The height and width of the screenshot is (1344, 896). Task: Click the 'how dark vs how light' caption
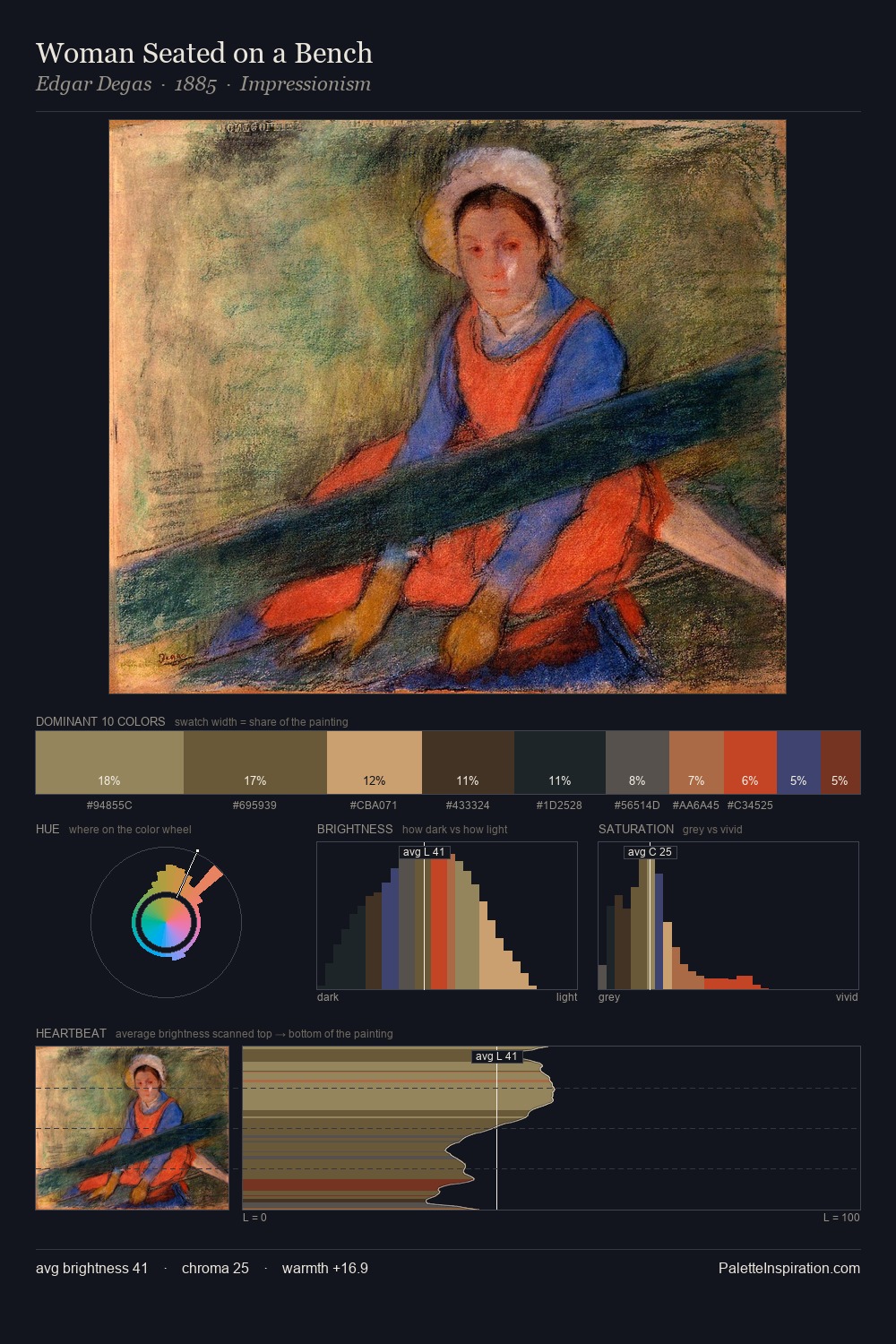tap(455, 830)
